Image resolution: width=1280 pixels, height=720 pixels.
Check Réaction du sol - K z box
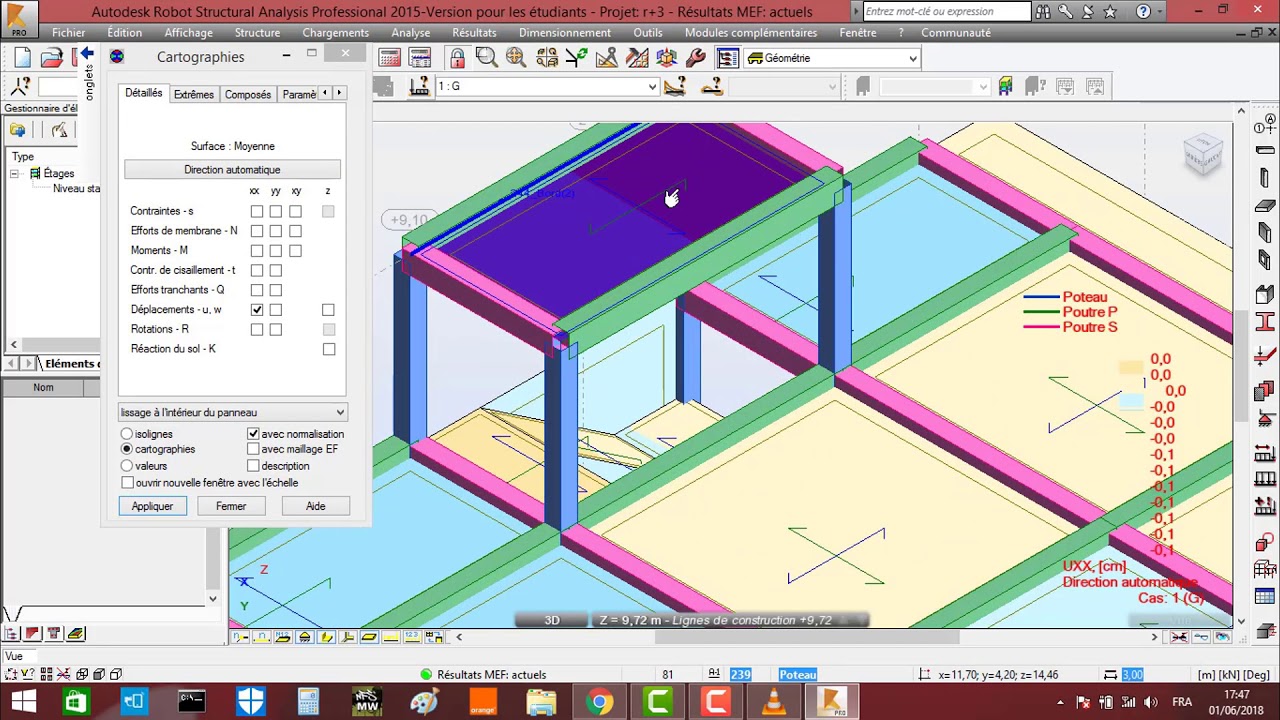pos(329,349)
